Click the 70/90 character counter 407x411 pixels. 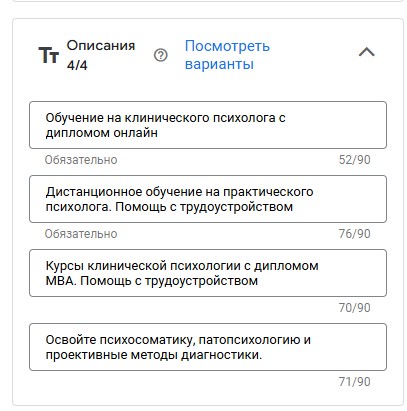click(x=355, y=308)
